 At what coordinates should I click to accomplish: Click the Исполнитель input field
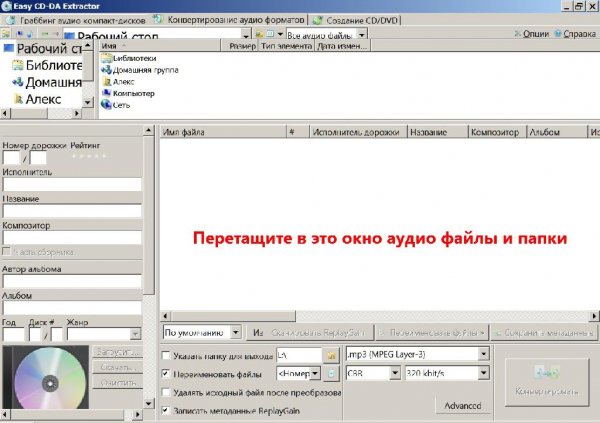point(72,185)
